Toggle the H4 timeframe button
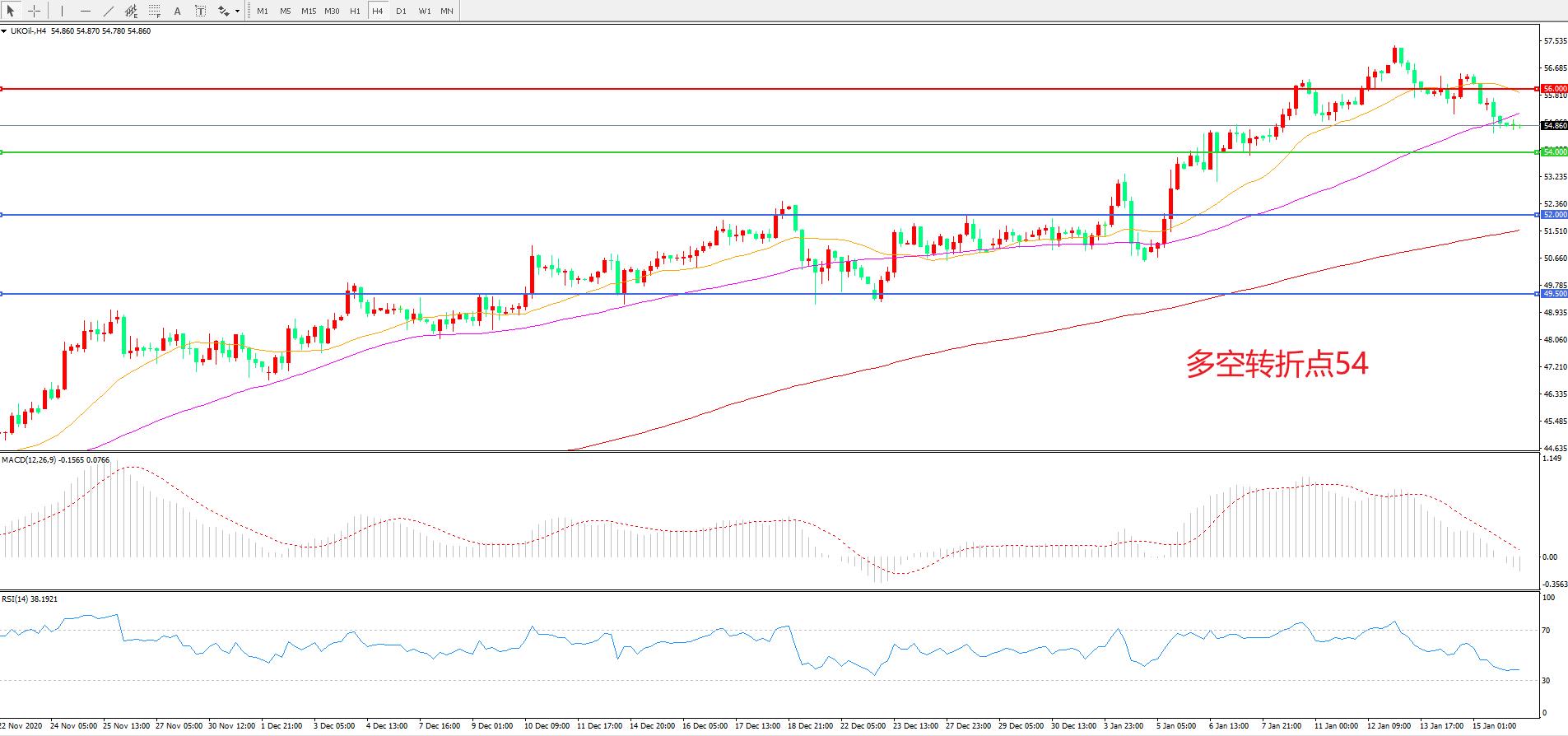Image resolution: width=1568 pixels, height=736 pixels. coord(378,11)
